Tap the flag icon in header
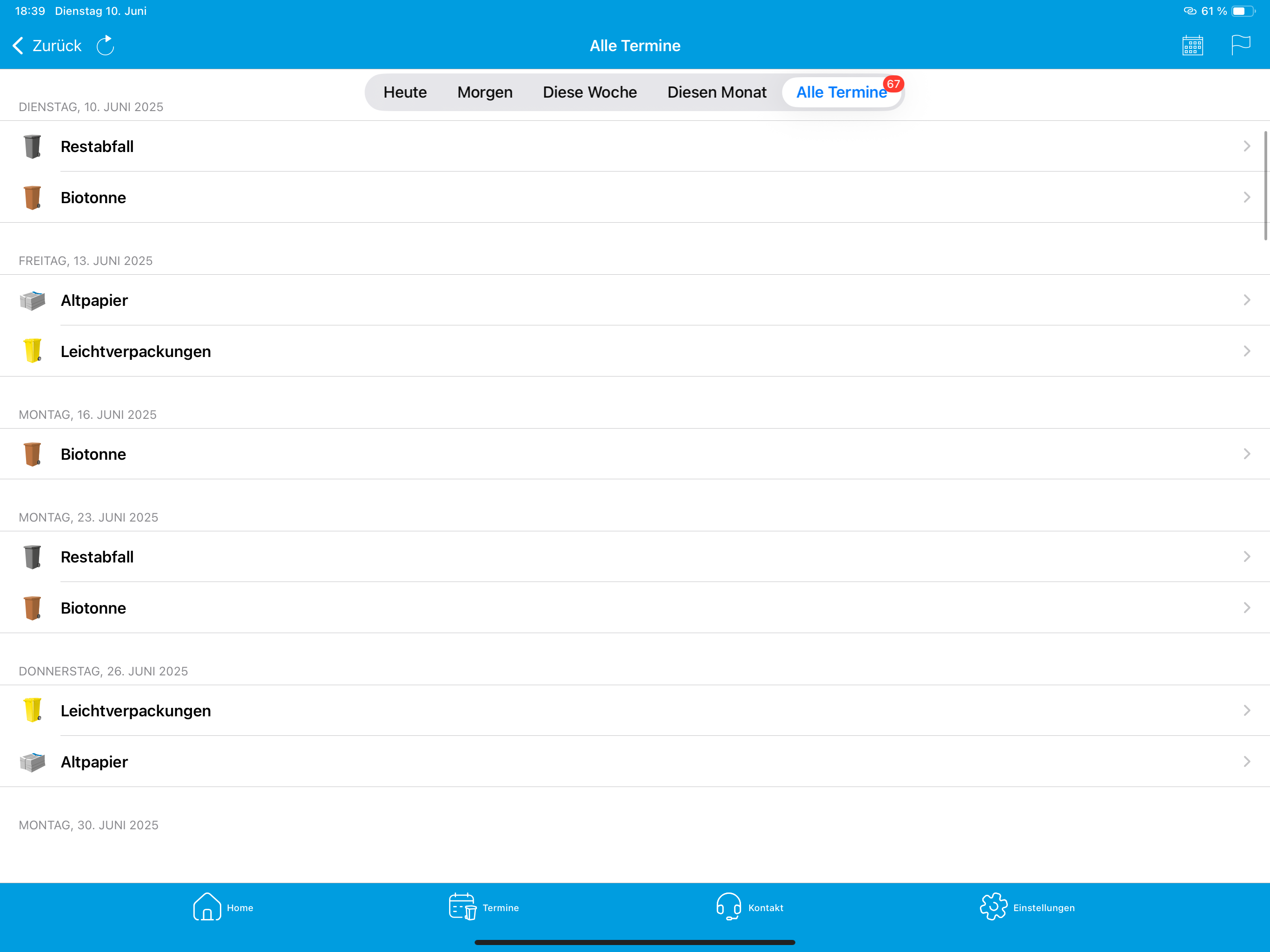 tap(1241, 46)
